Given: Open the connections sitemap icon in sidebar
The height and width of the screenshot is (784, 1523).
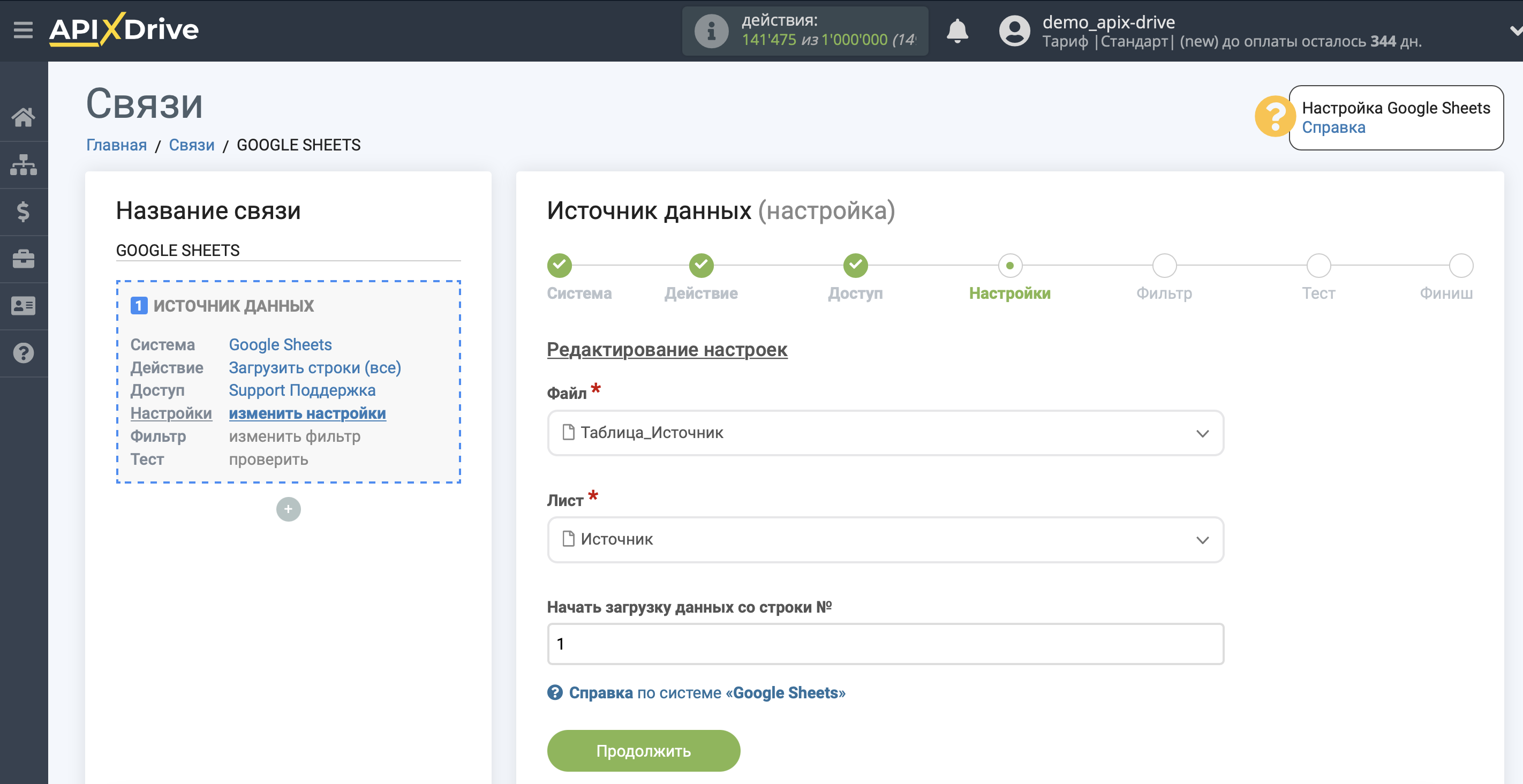Looking at the screenshot, I should point(23,164).
